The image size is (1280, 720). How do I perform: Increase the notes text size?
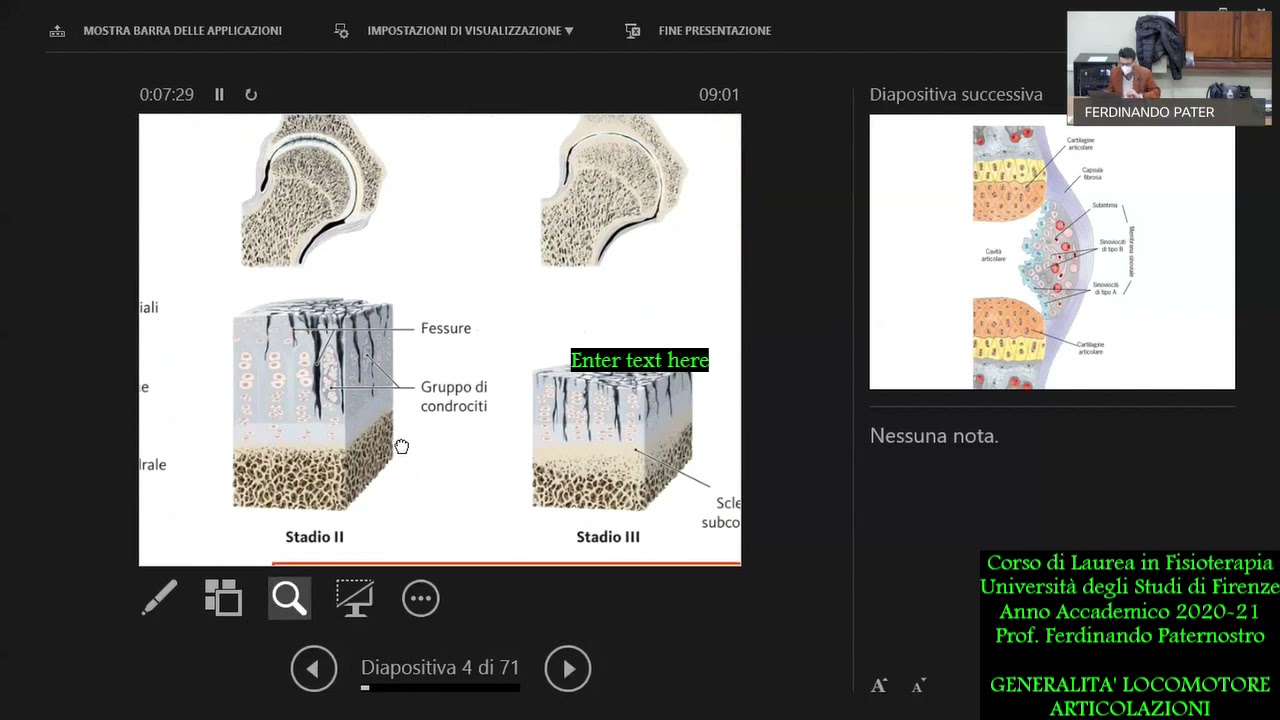coord(879,685)
